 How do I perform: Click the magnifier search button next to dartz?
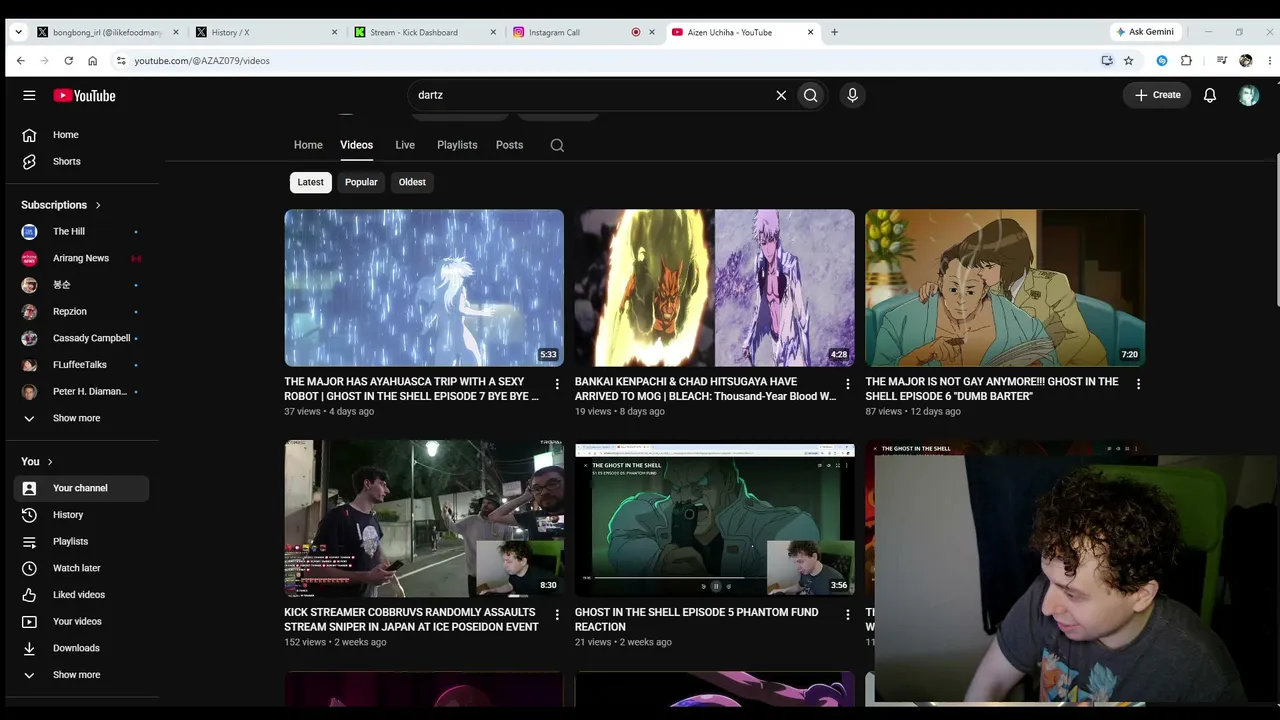pyautogui.click(x=811, y=95)
